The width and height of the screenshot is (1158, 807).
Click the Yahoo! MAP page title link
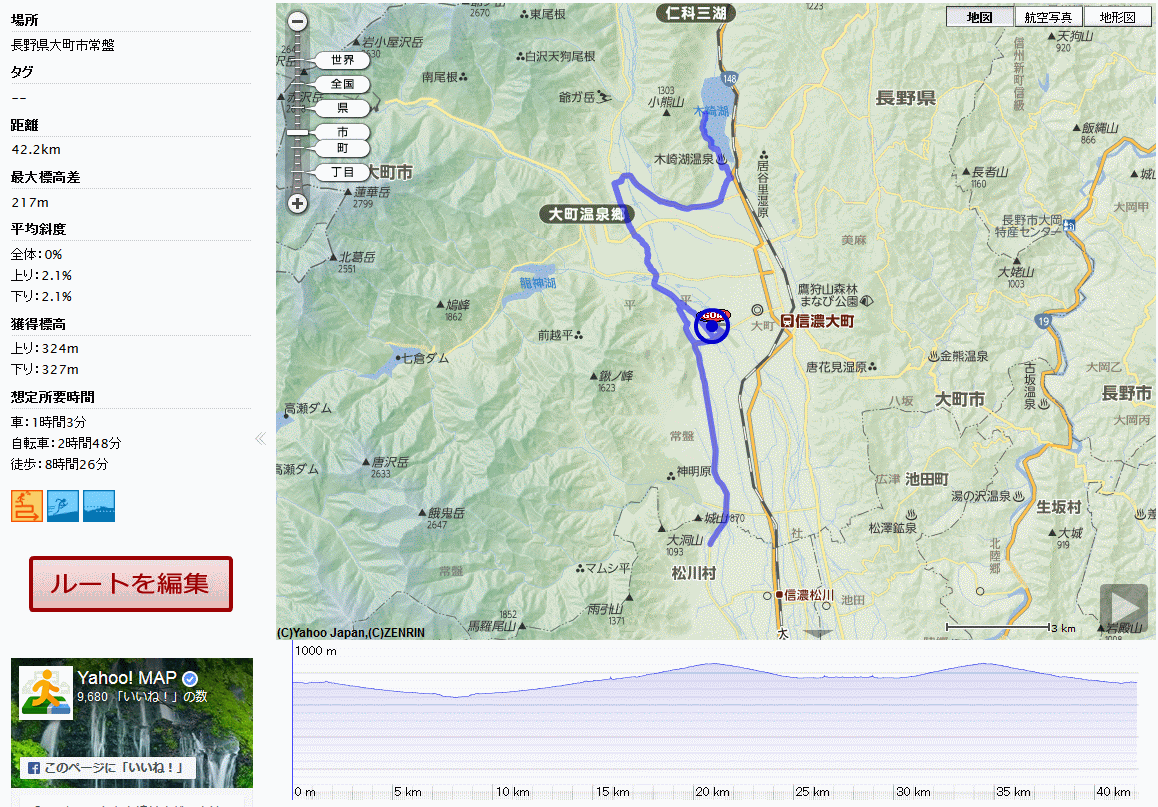[x=127, y=679]
